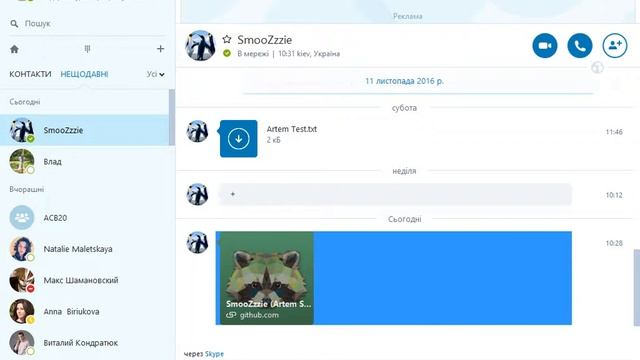Click the Вчорашні group heading
This screenshot has width=640, height=360.
click(27, 189)
